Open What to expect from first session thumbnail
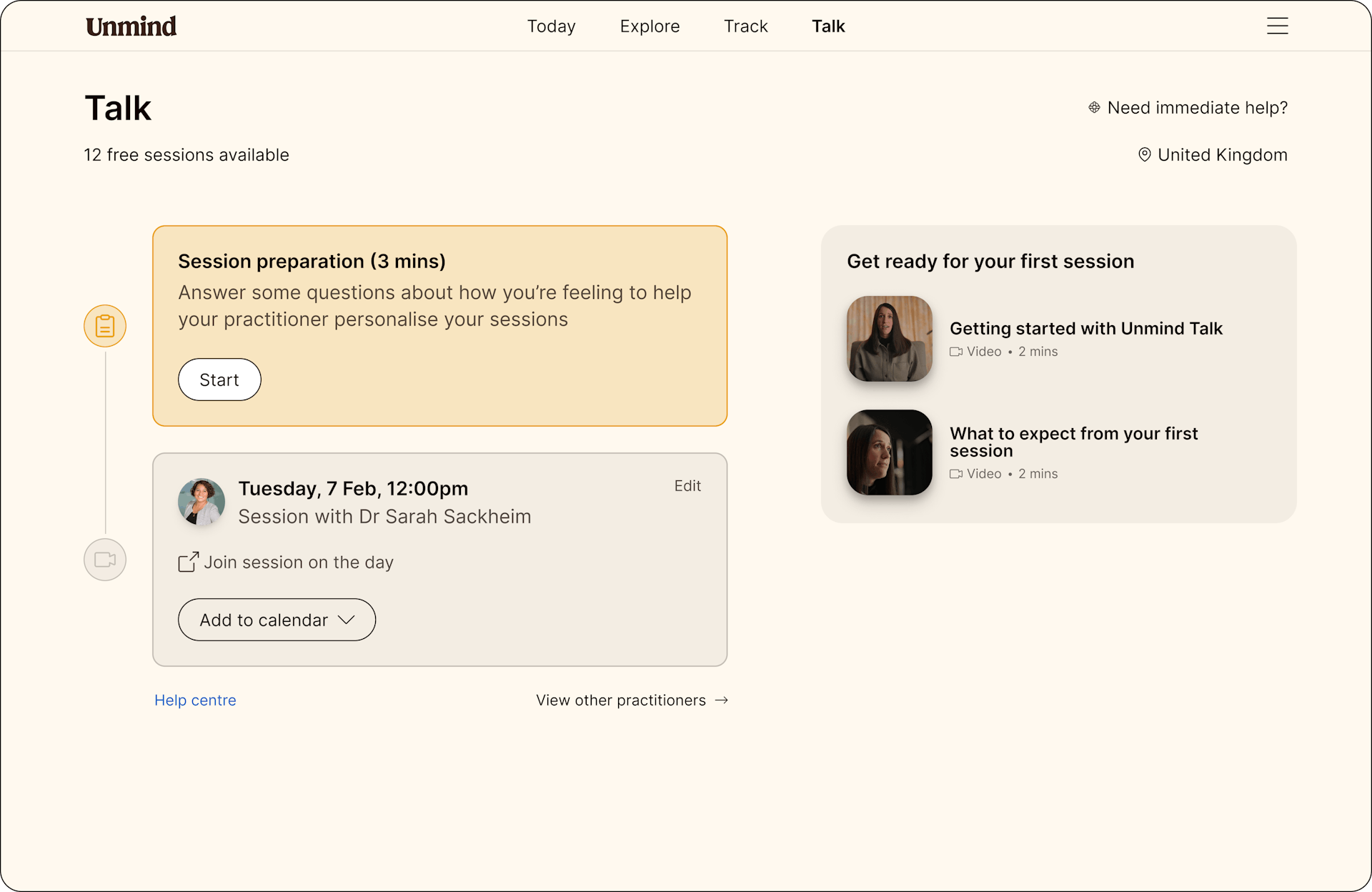The height and width of the screenshot is (892, 1372). coord(890,452)
